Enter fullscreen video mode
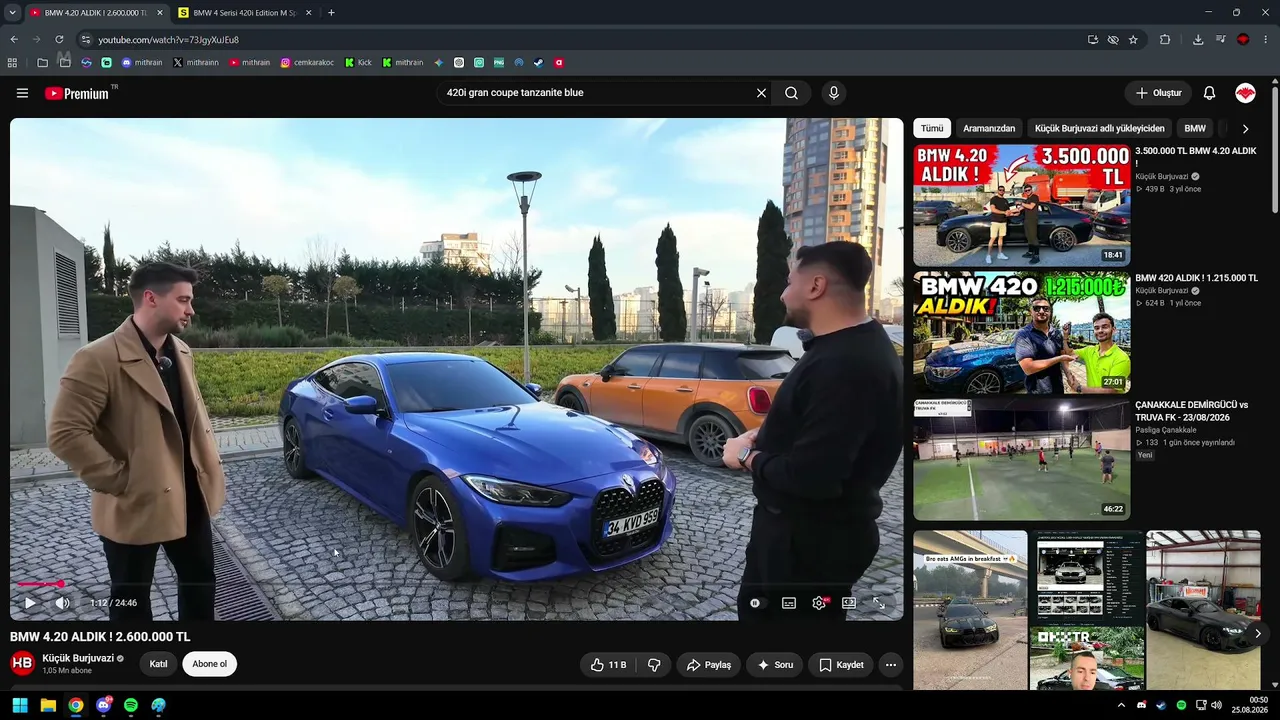The width and height of the screenshot is (1280, 720). point(879,603)
